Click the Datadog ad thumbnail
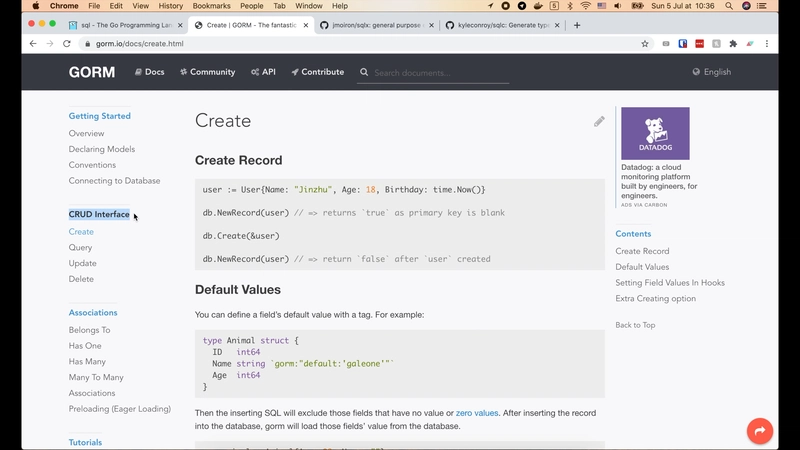 pyautogui.click(x=655, y=133)
